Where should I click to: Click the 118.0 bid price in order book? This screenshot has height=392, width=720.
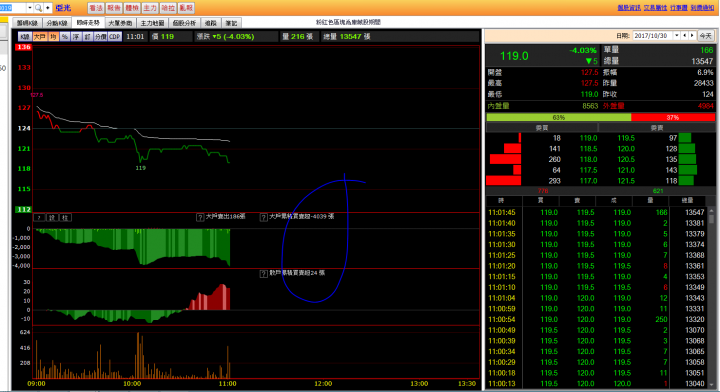pyautogui.click(x=588, y=159)
